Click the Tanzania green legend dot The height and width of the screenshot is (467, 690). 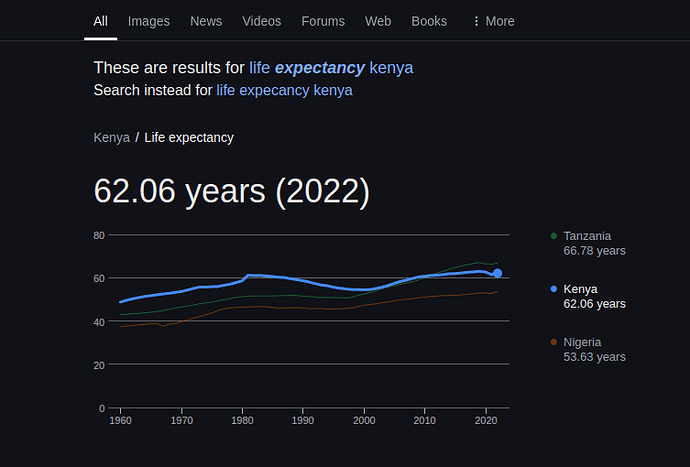[554, 236]
